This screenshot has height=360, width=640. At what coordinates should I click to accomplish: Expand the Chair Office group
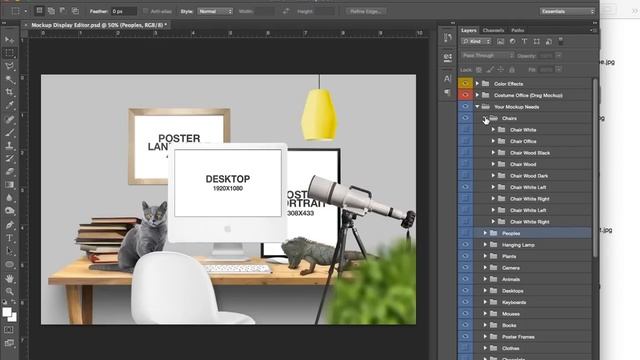[x=493, y=141]
